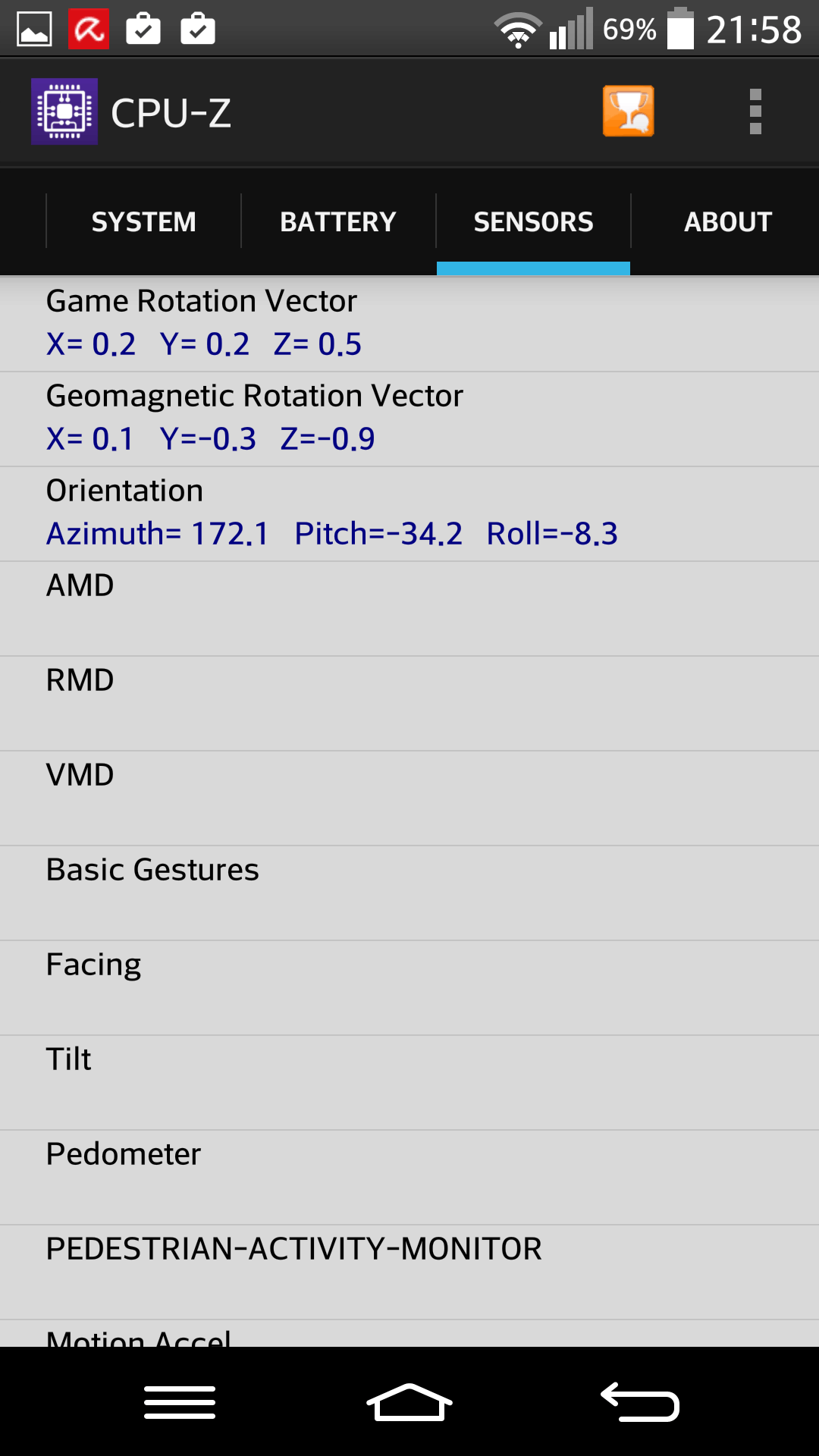Tap the CPU-Z app logo icon
This screenshot has height=1456, width=819.
click(64, 111)
